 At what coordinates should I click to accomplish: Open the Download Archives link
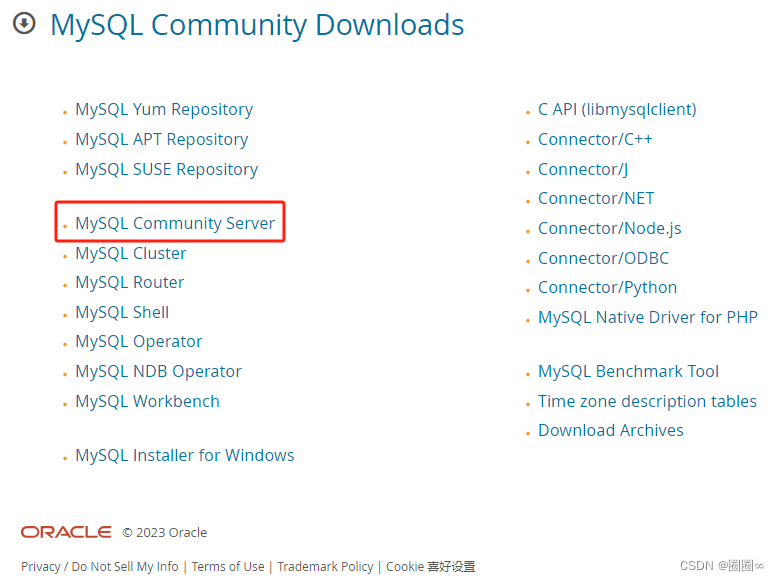(611, 430)
